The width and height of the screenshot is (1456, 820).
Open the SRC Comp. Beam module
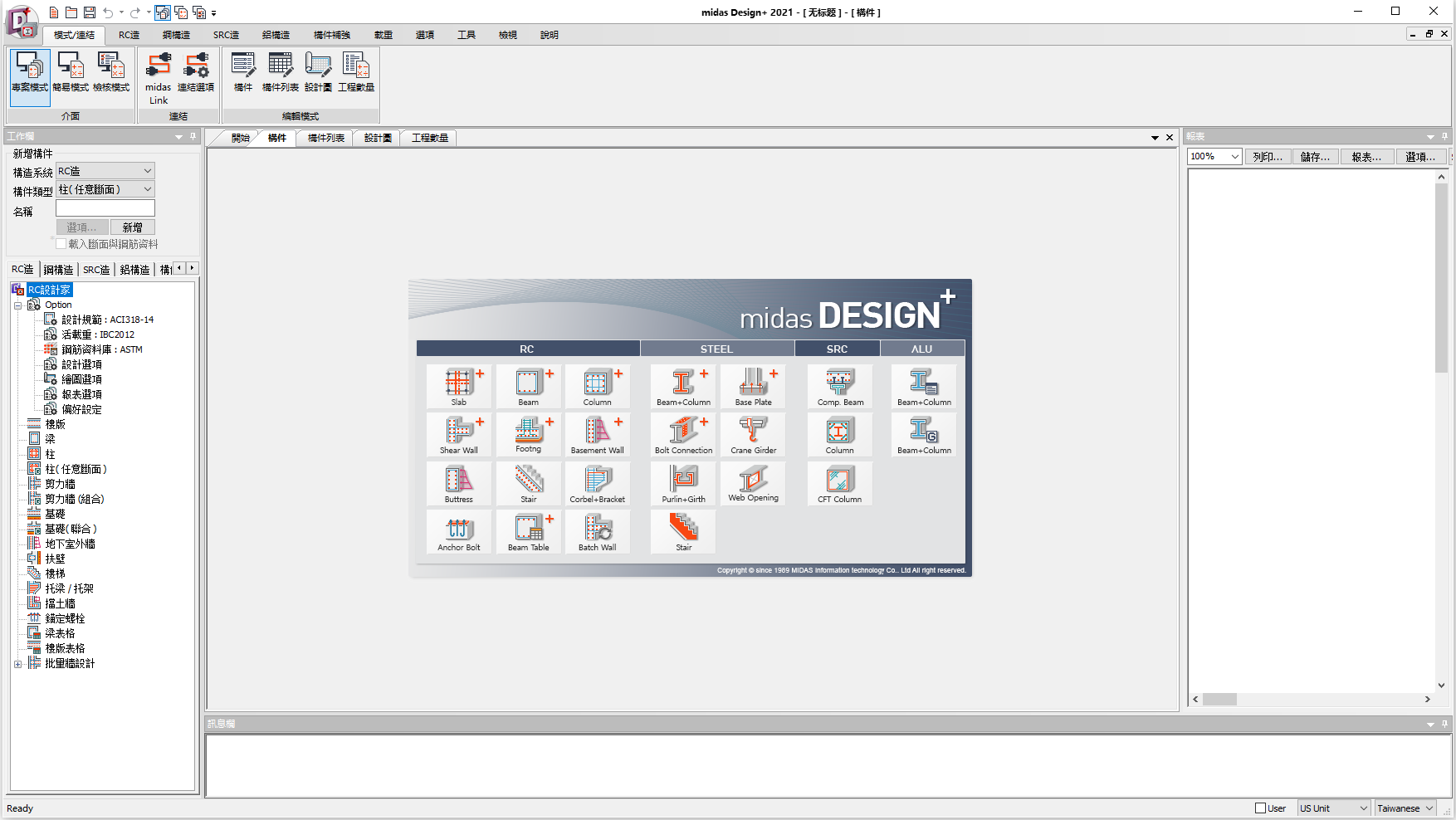pyautogui.click(x=840, y=386)
